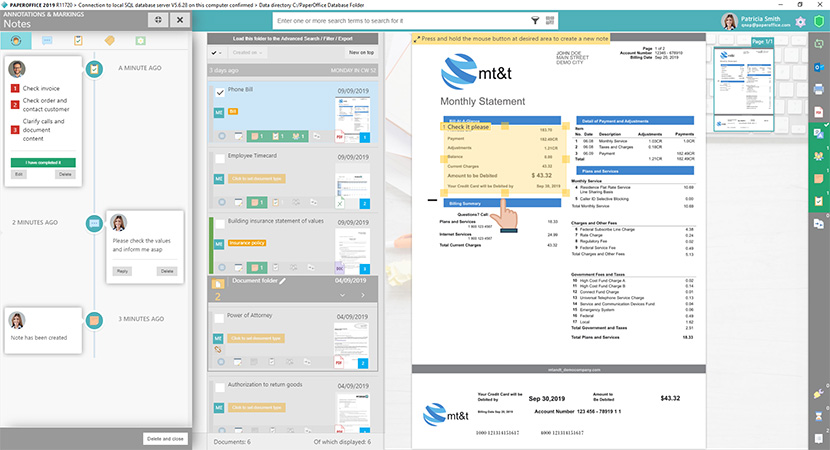Check the Employee Timecard checkbox

click(220, 158)
